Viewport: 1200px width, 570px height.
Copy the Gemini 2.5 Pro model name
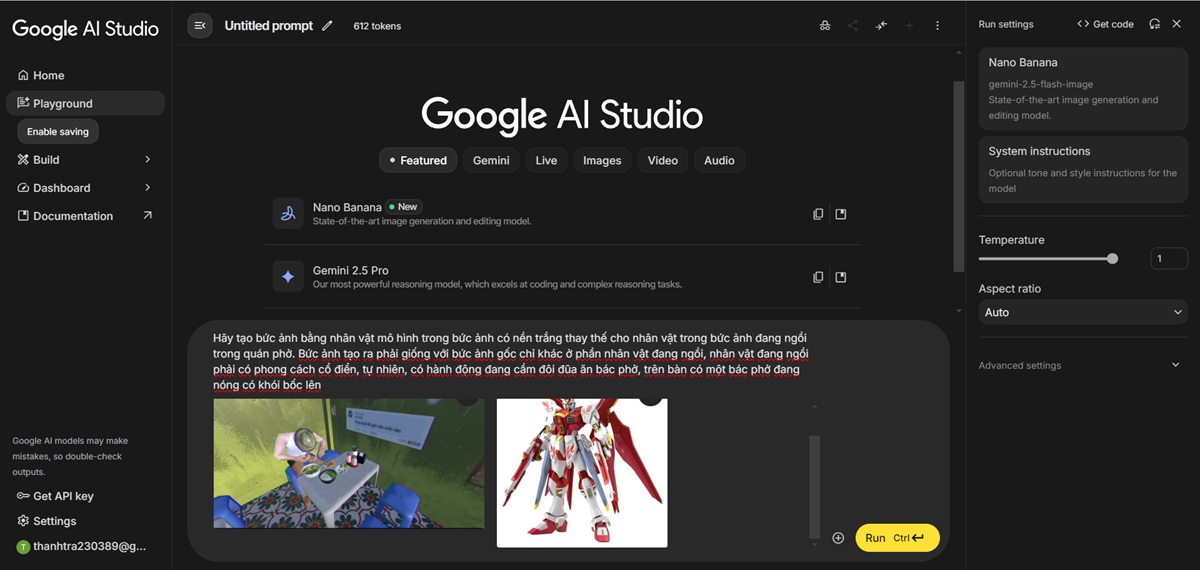click(x=818, y=277)
